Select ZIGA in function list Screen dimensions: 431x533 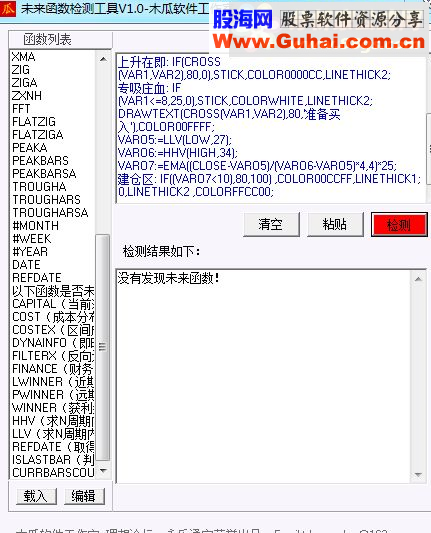click(24, 83)
